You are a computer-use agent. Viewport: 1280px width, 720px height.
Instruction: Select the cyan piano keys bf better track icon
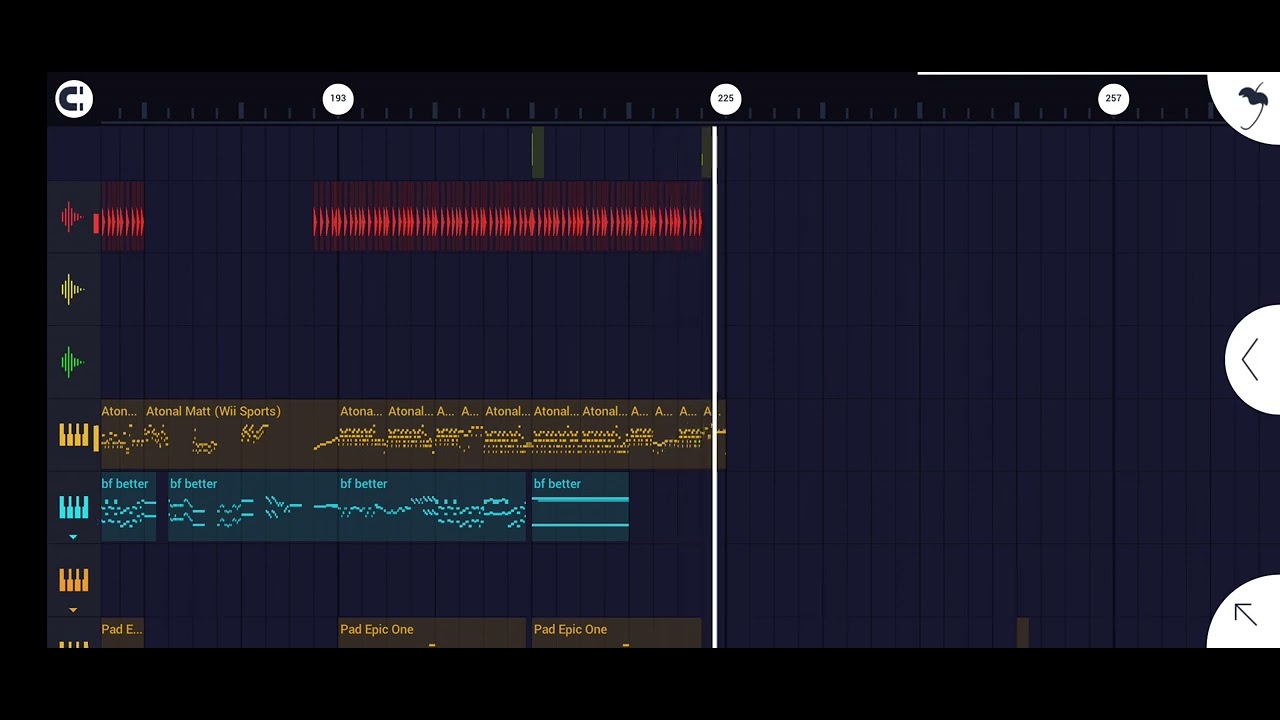(74, 508)
